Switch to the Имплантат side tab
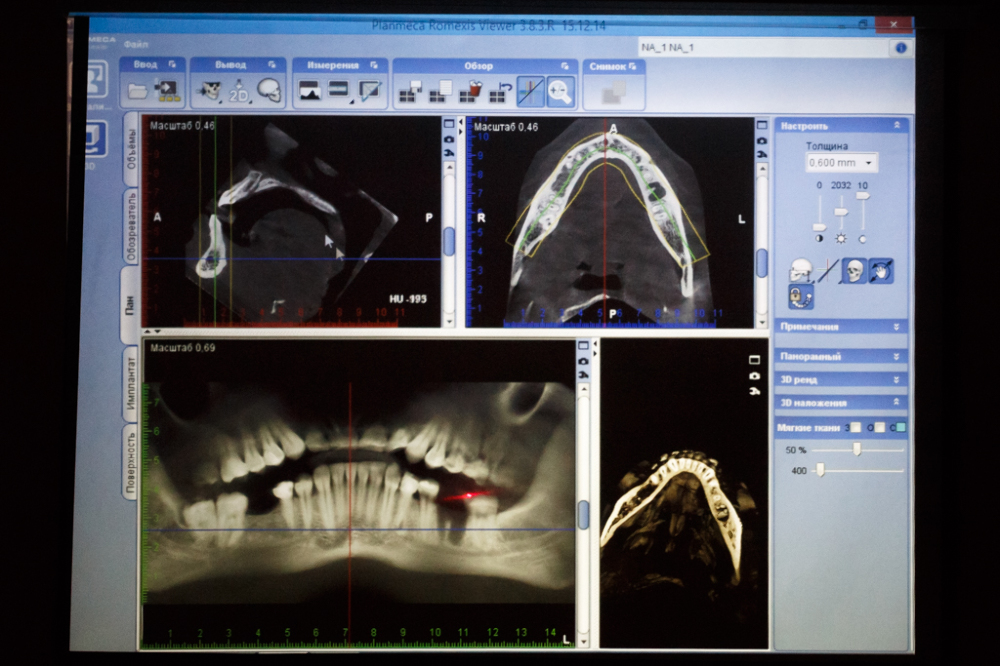The width and height of the screenshot is (1000, 666). [131, 384]
